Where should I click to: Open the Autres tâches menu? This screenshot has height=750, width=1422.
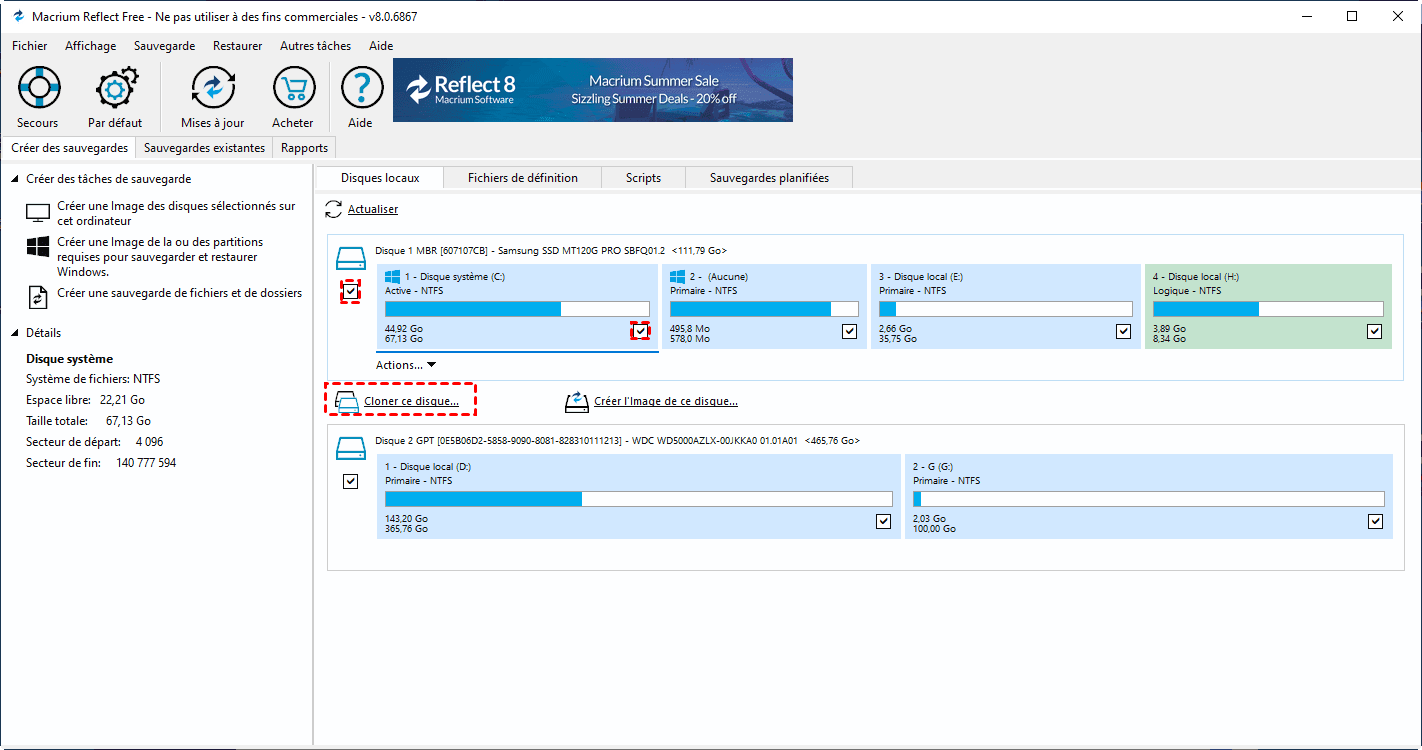(315, 45)
